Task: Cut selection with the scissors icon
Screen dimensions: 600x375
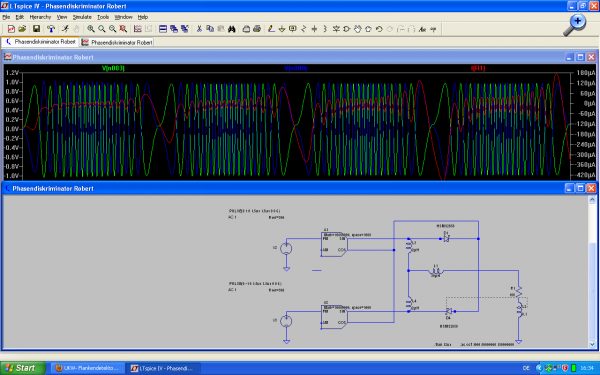Action: pos(199,29)
